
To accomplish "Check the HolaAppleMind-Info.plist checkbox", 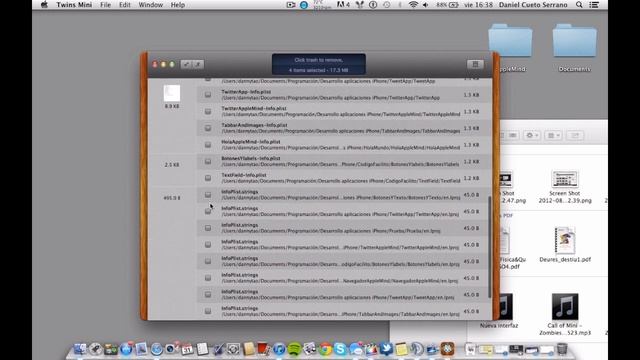I will pyautogui.click(x=208, y=145).
